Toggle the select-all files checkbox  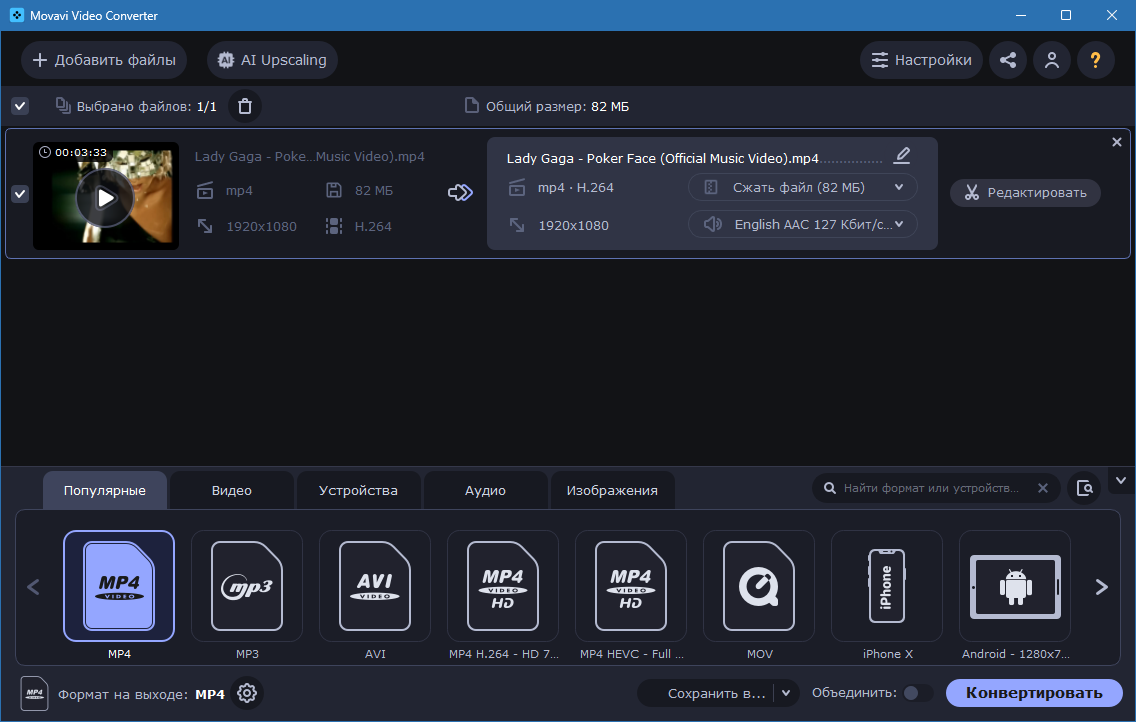(20, 106)
